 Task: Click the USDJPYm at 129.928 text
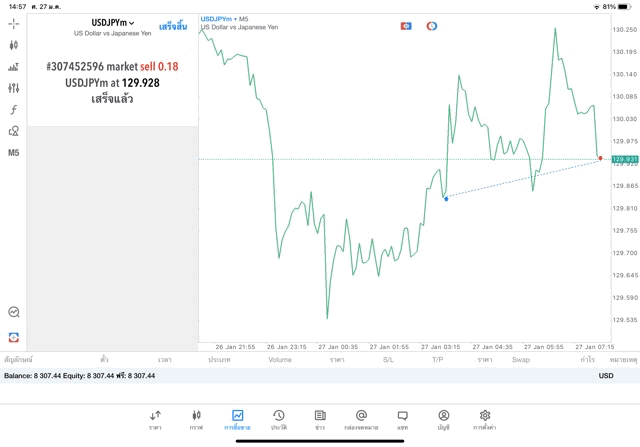(112, 83)
